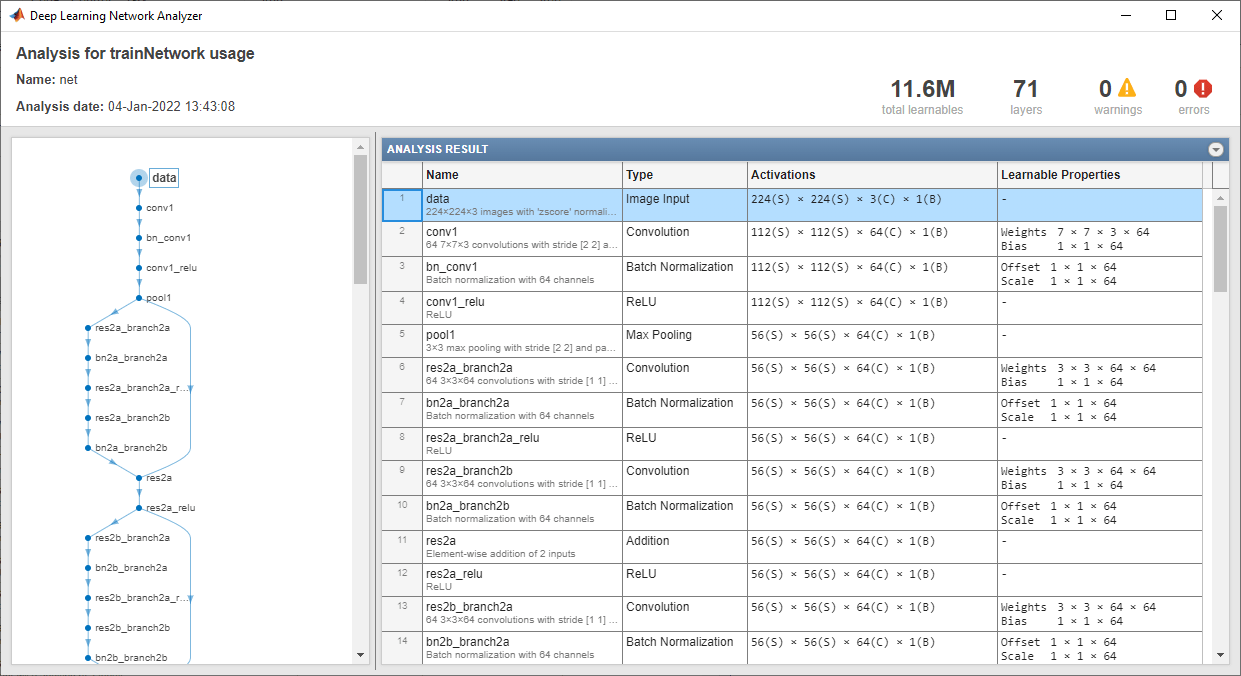Viewport: 1241px width, 676px height.
Task: Select conv1_relu row in the table
Action: tap(792, 308)
